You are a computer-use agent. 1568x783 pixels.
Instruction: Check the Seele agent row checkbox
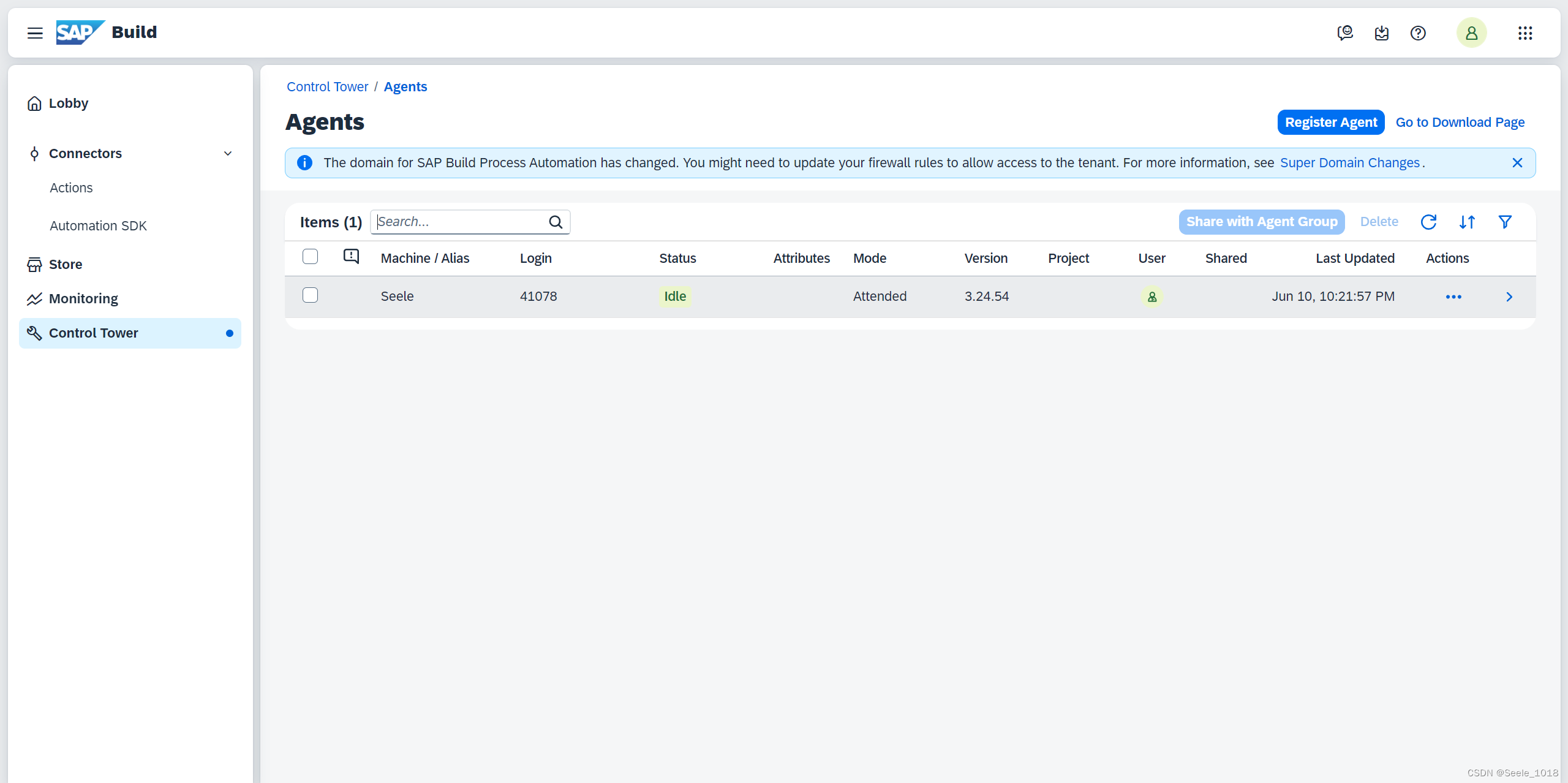311,296
